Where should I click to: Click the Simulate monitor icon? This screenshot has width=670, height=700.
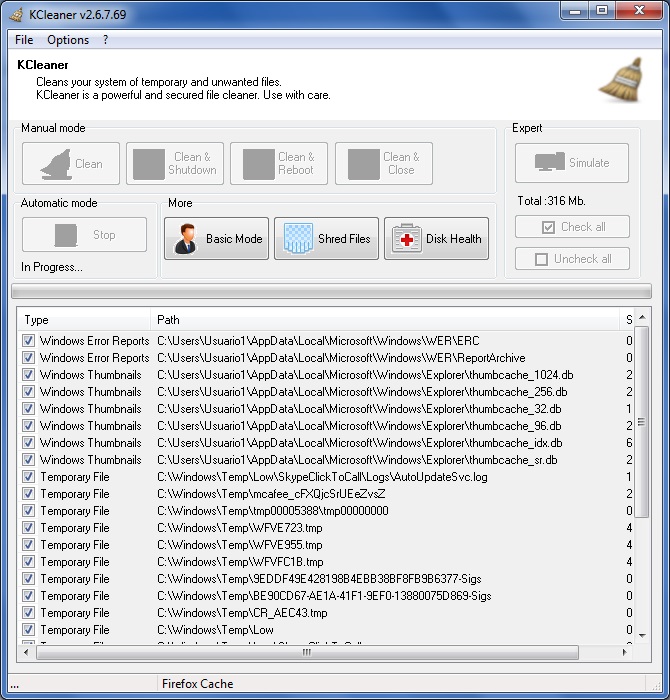coord(549,162)
